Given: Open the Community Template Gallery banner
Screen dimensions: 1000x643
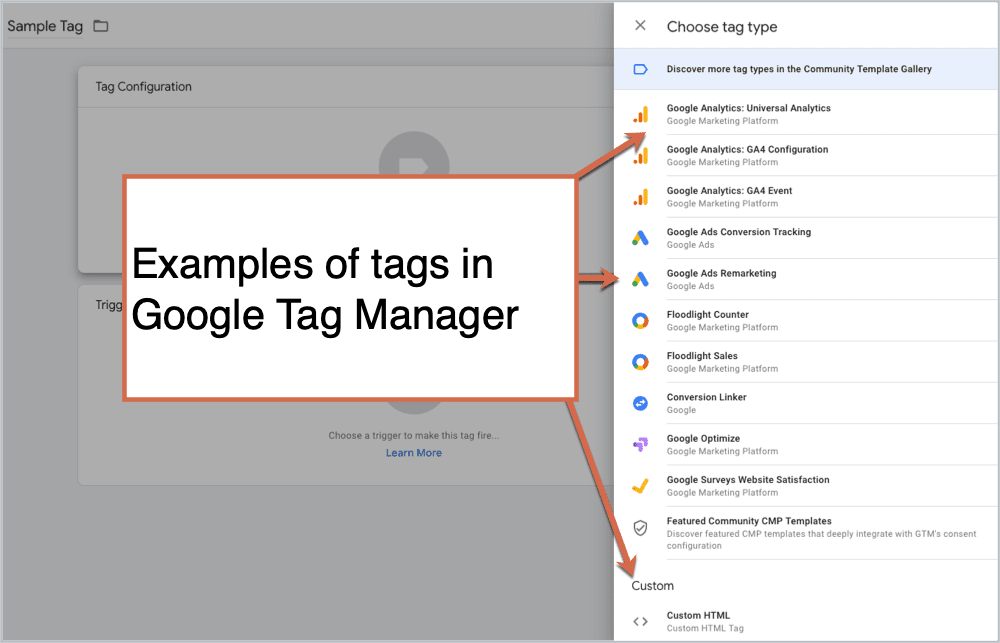Looking at the screenshot, I should (x=798, y=70).
